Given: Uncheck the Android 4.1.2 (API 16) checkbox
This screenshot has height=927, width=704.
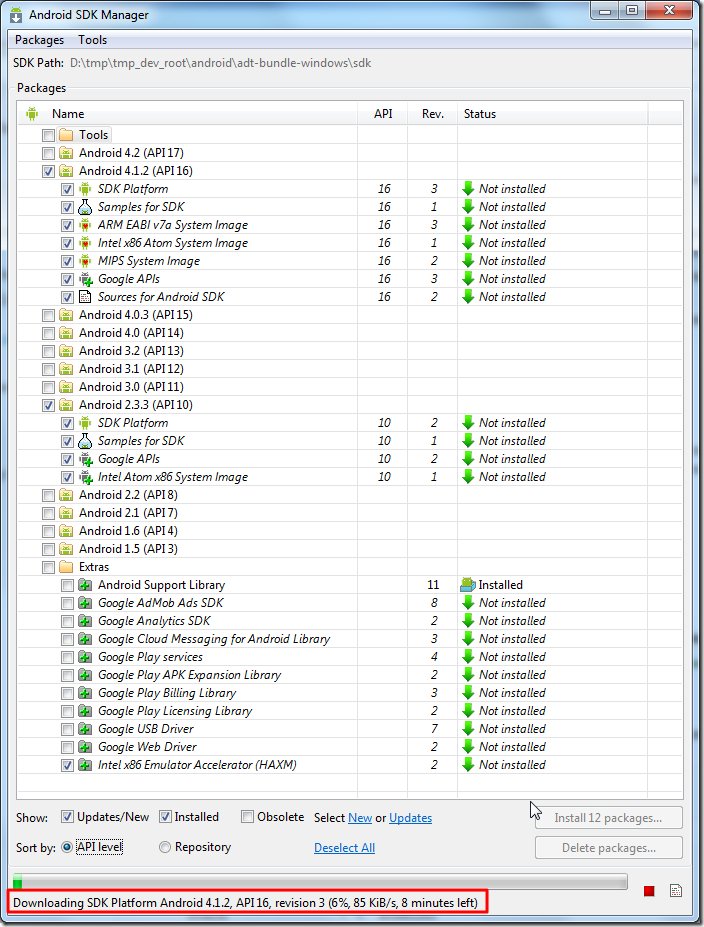Looking at the screenshot, I should point(48,171).
